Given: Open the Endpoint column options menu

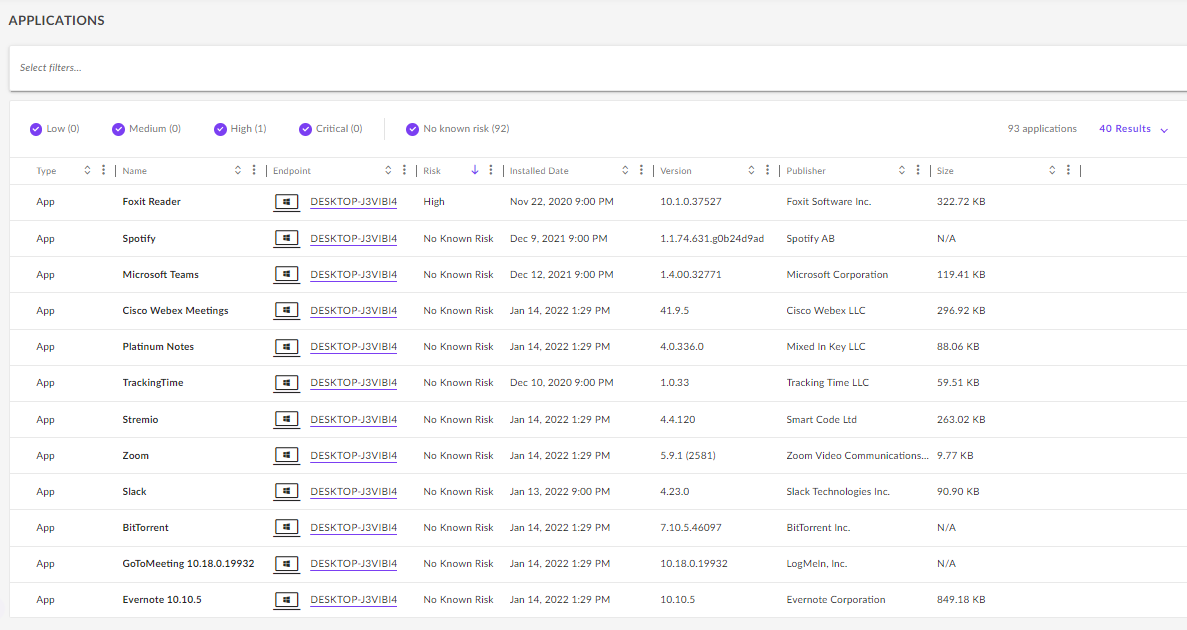Looking at the screenshot, I should (404, 170).
